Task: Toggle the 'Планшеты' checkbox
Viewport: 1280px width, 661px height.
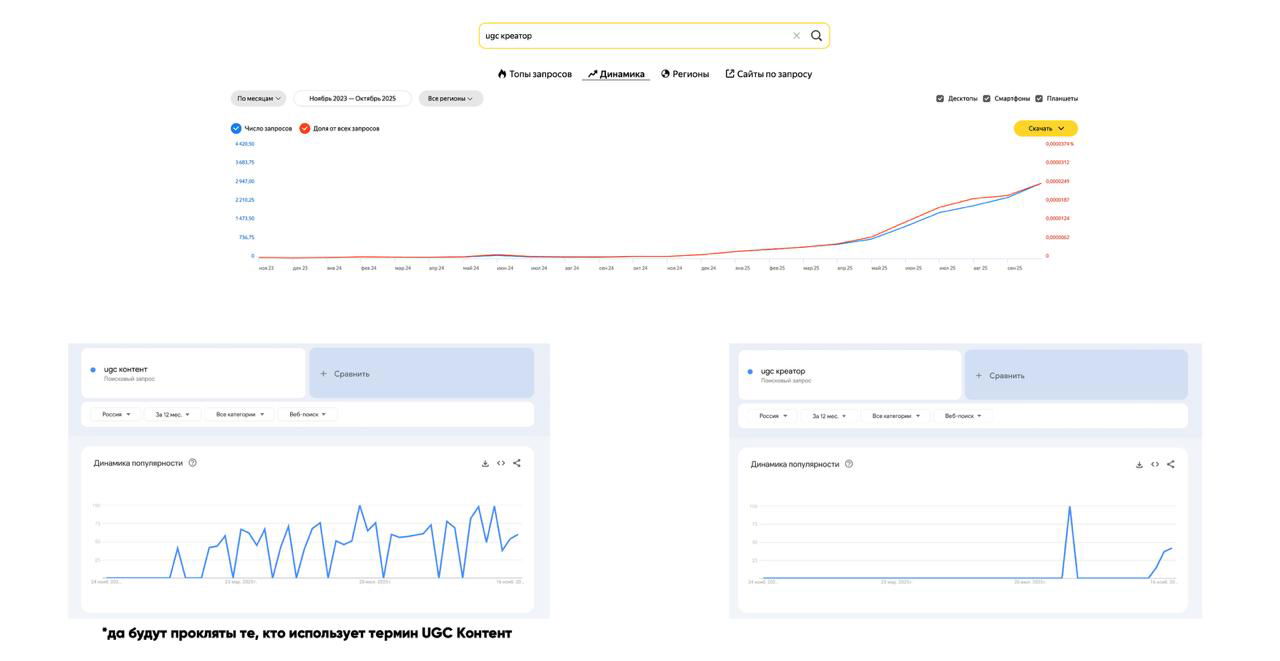Action: click(1039, 99)
